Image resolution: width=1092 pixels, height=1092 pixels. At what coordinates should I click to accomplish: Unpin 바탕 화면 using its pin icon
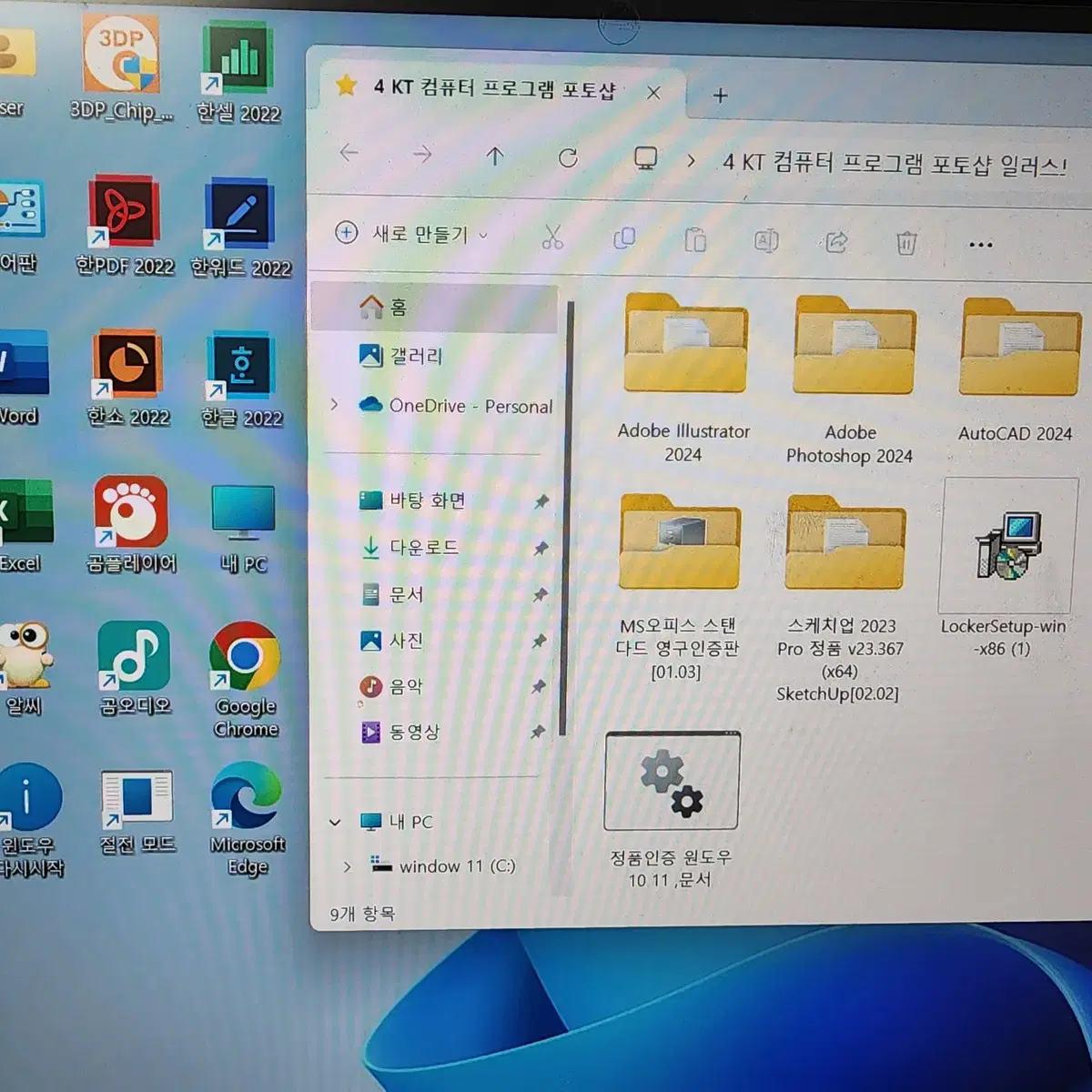click(541, 501)
